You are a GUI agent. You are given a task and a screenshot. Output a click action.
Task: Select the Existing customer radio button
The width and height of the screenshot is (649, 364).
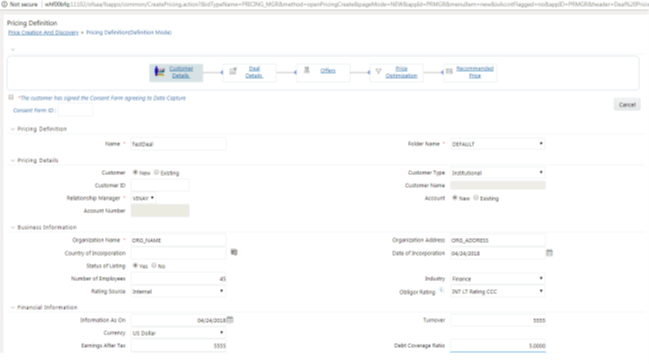[x=156, y=172]
